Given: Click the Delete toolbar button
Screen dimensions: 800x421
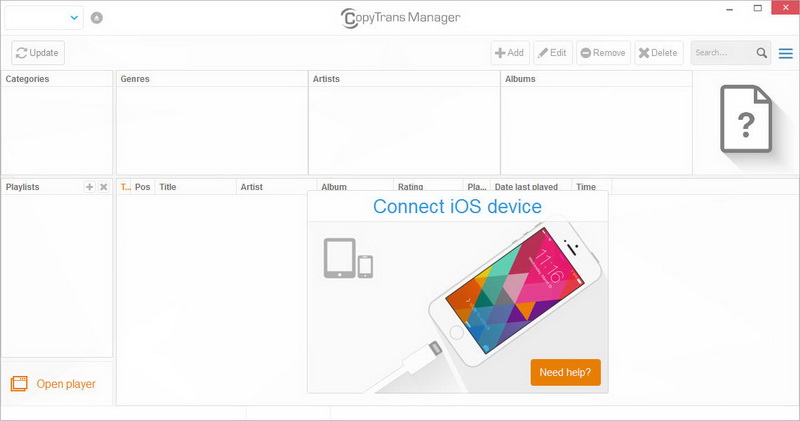Looking at the screenshot, I should point(659,53).
